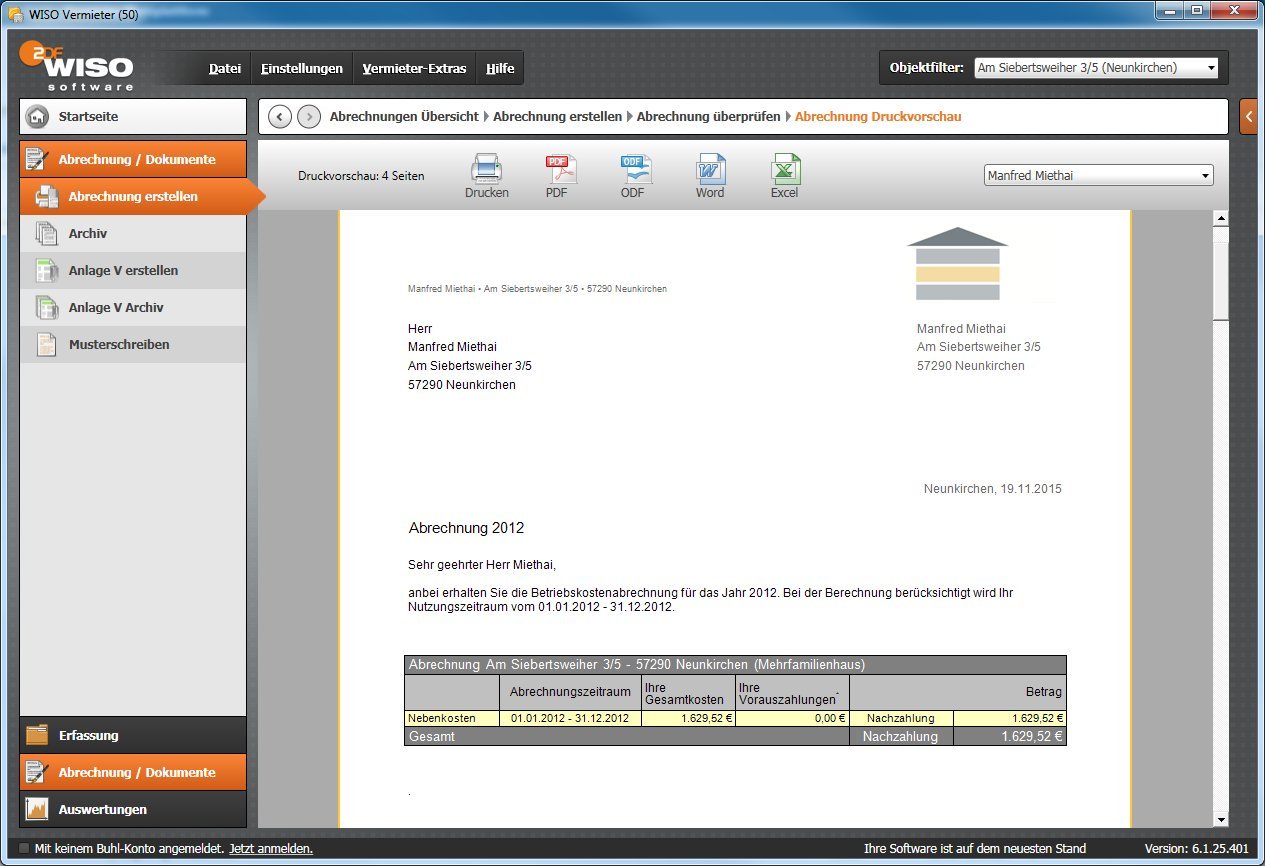1265x866 pixels.
Task: Click the Abrechnungen Übersicht breadcrumb
Action: [x=404, y=117]
